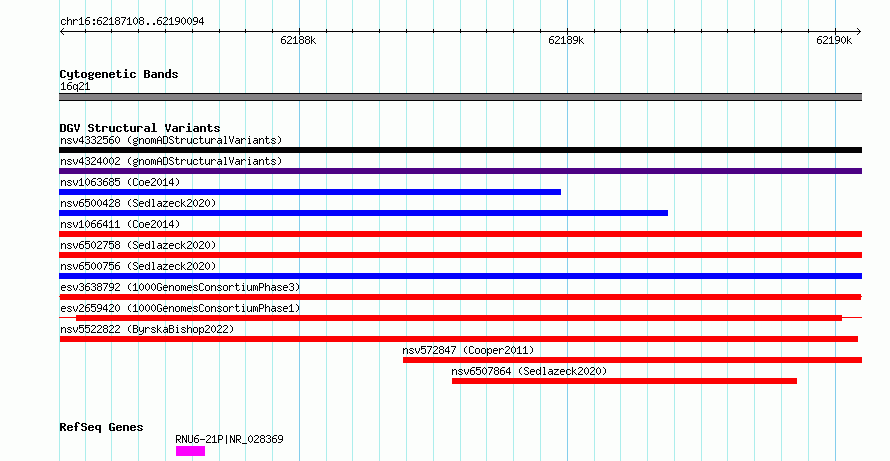The height and width of the screenshot is (461, 890).
Task: Click the nsv4332560 black variant bar
Action: point(460,150)
